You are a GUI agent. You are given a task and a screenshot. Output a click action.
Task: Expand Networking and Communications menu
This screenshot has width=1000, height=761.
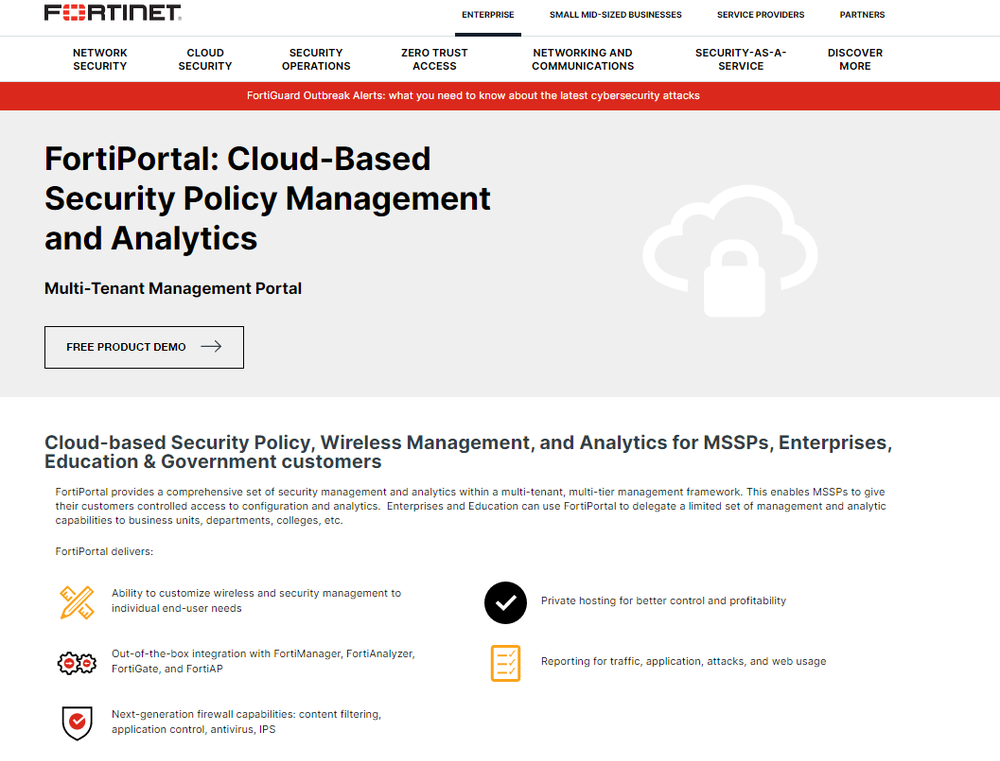(x=582, y=59)
